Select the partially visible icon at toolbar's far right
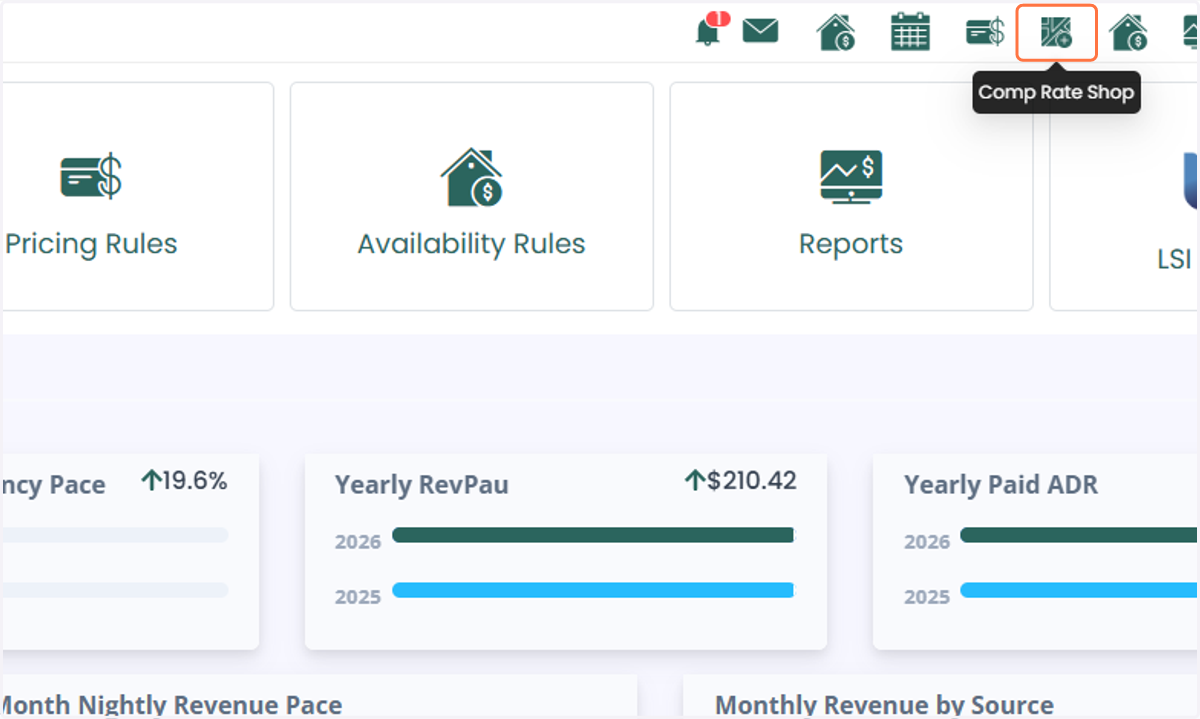 [x=1189, y=32]
